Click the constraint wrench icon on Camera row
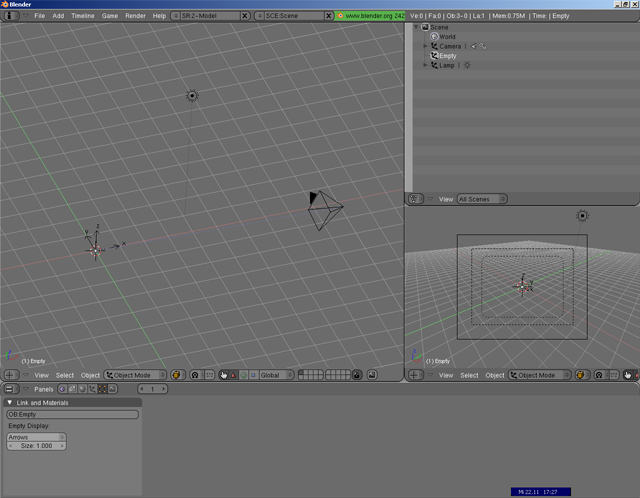640x498 pixels. tap(483, 46)
